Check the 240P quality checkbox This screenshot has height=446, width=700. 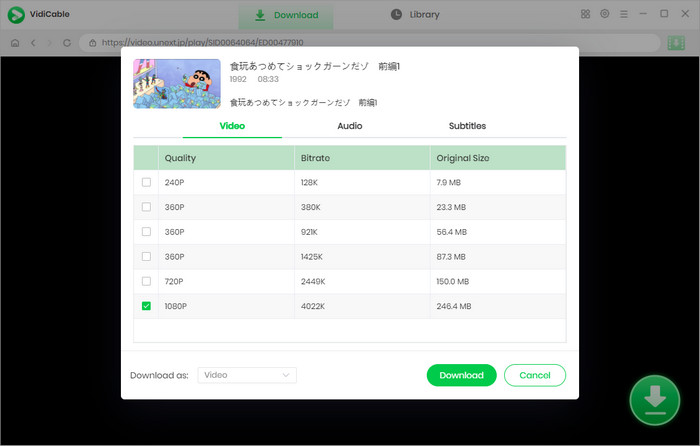tap(147, 183)
